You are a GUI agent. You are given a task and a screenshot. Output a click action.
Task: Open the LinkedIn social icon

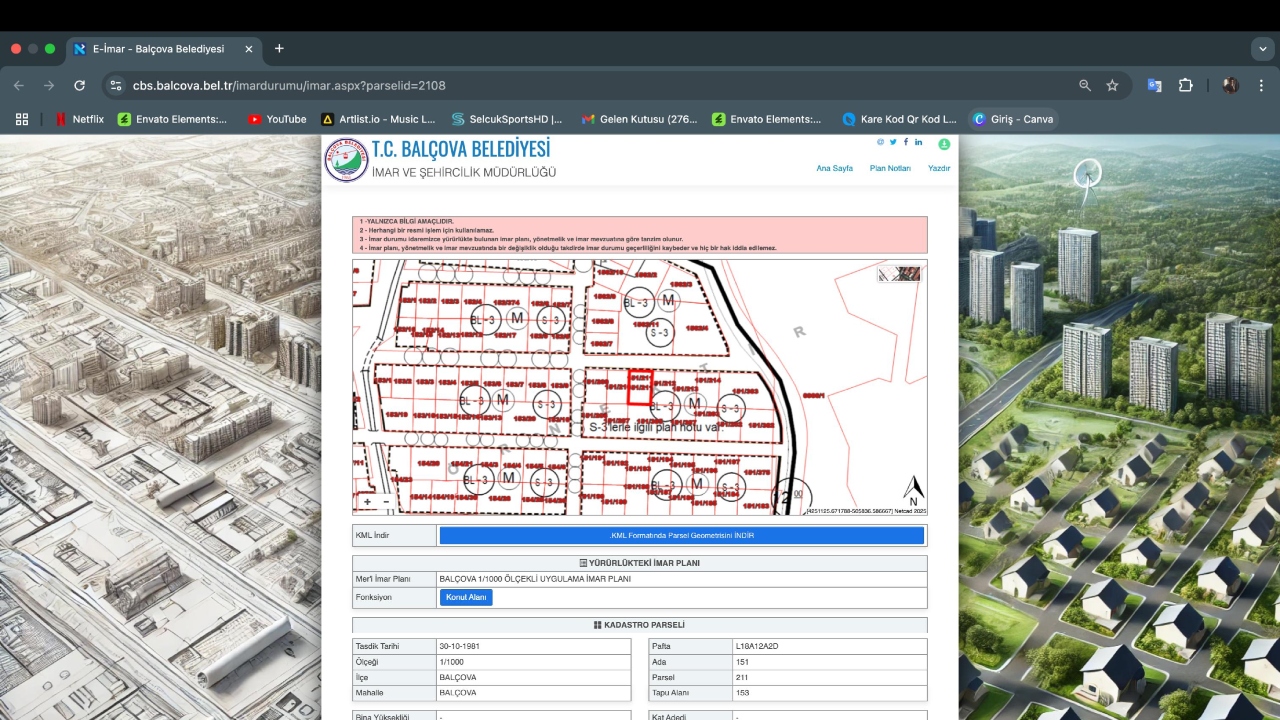tap(919, 142)
